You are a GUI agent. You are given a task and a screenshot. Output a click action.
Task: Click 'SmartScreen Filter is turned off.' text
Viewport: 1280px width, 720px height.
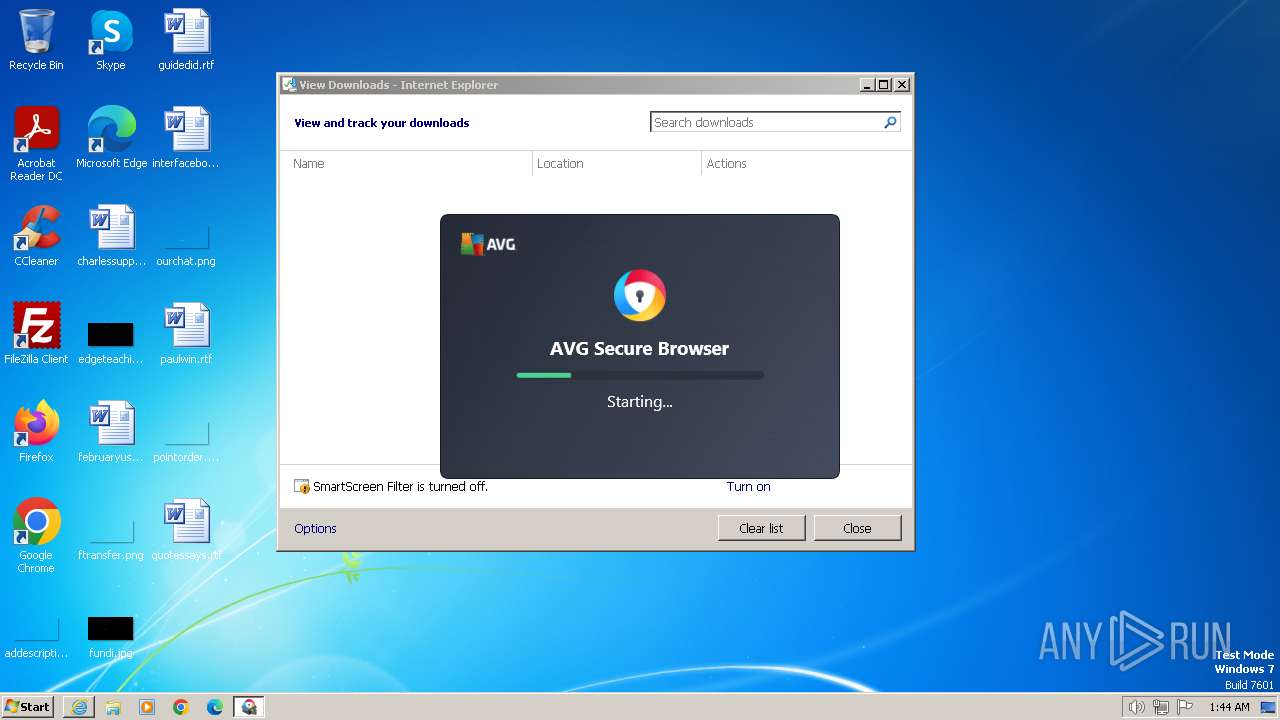pyautogui.click(x=400, y=487)
